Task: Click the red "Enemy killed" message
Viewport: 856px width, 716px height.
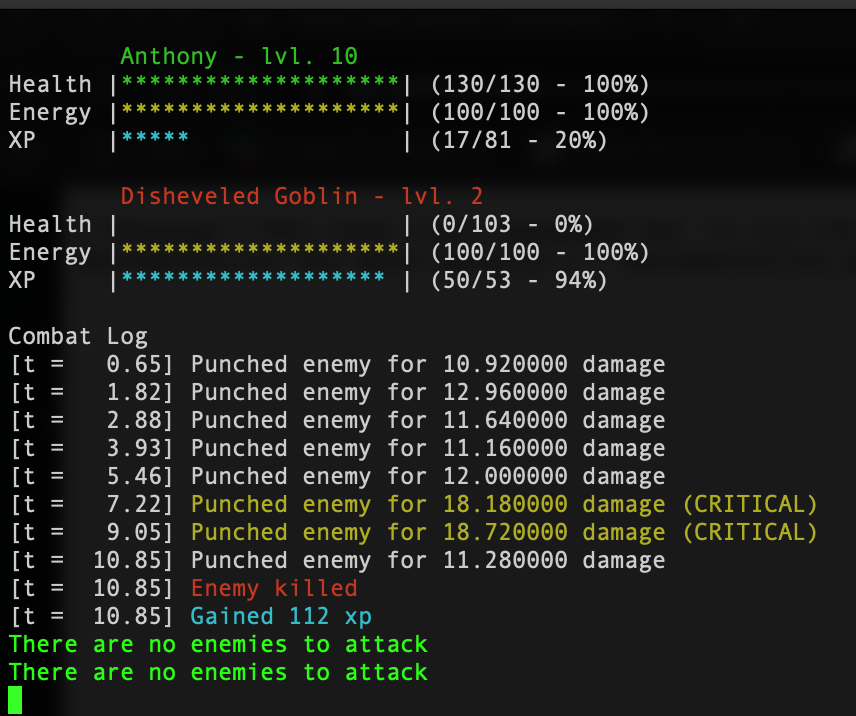Action: coord(274,588)
